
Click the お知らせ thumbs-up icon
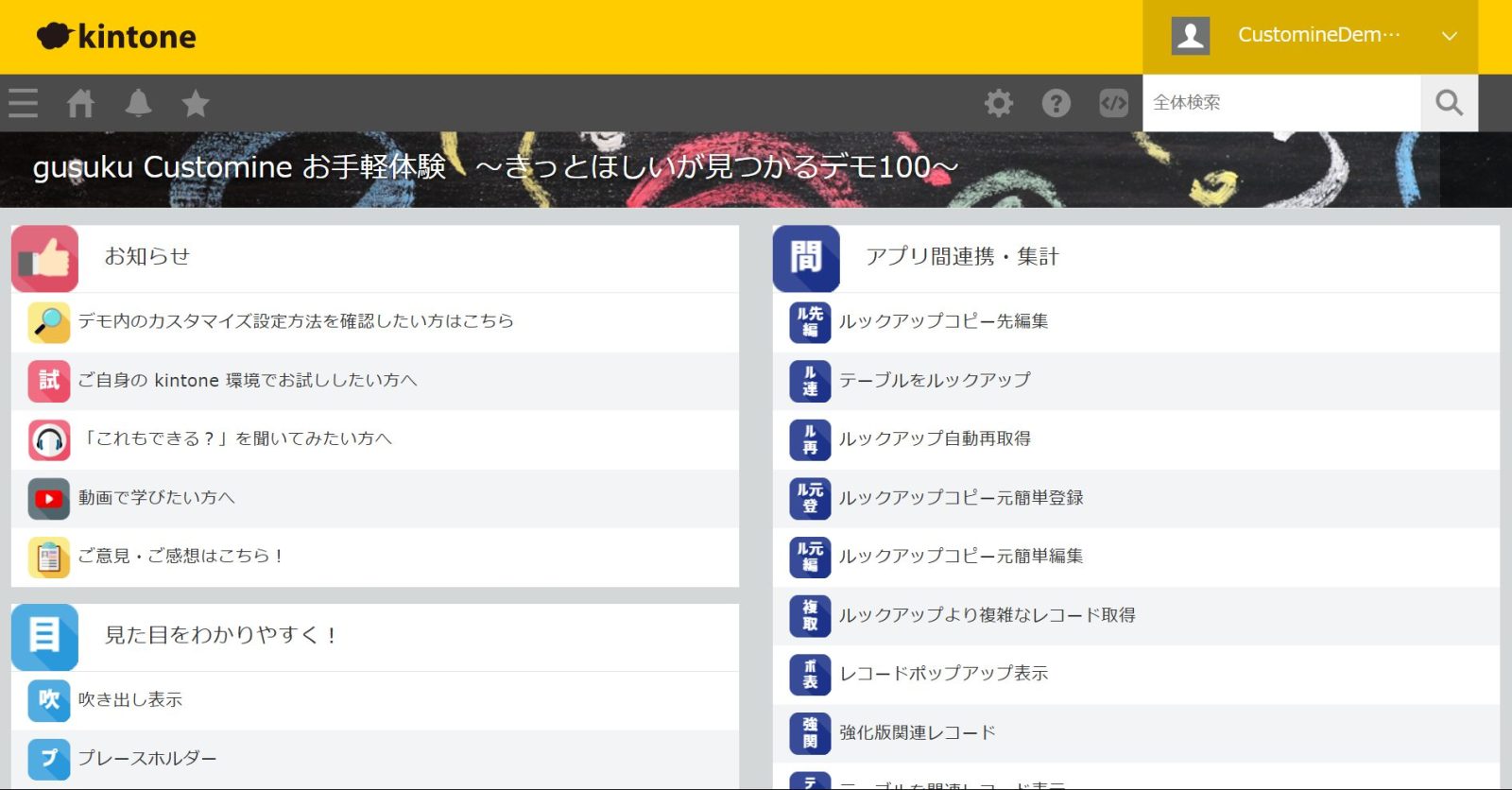(45, 258)
